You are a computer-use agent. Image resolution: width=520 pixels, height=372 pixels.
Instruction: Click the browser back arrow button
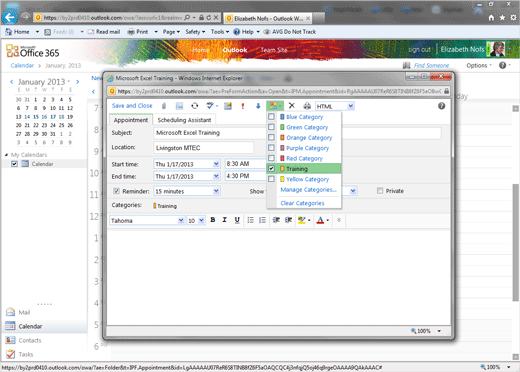10,17
